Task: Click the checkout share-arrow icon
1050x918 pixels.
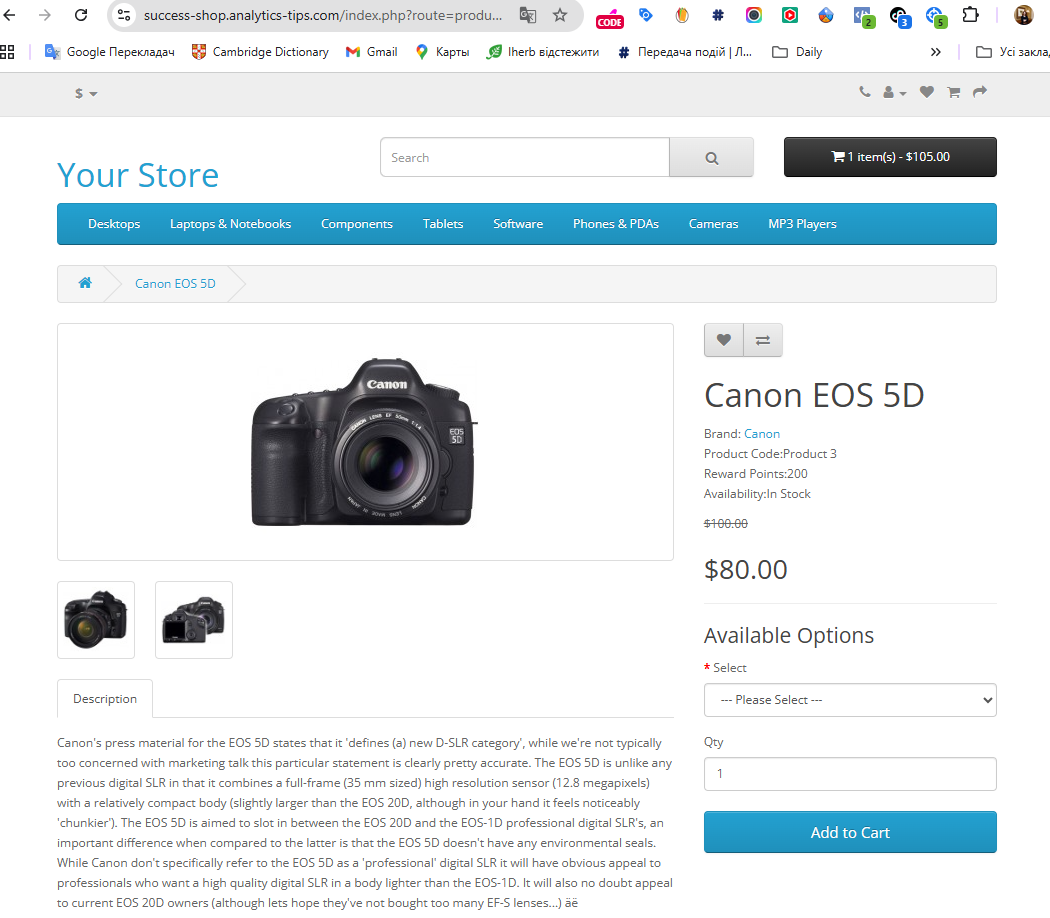Action: (x=980, y=92)
